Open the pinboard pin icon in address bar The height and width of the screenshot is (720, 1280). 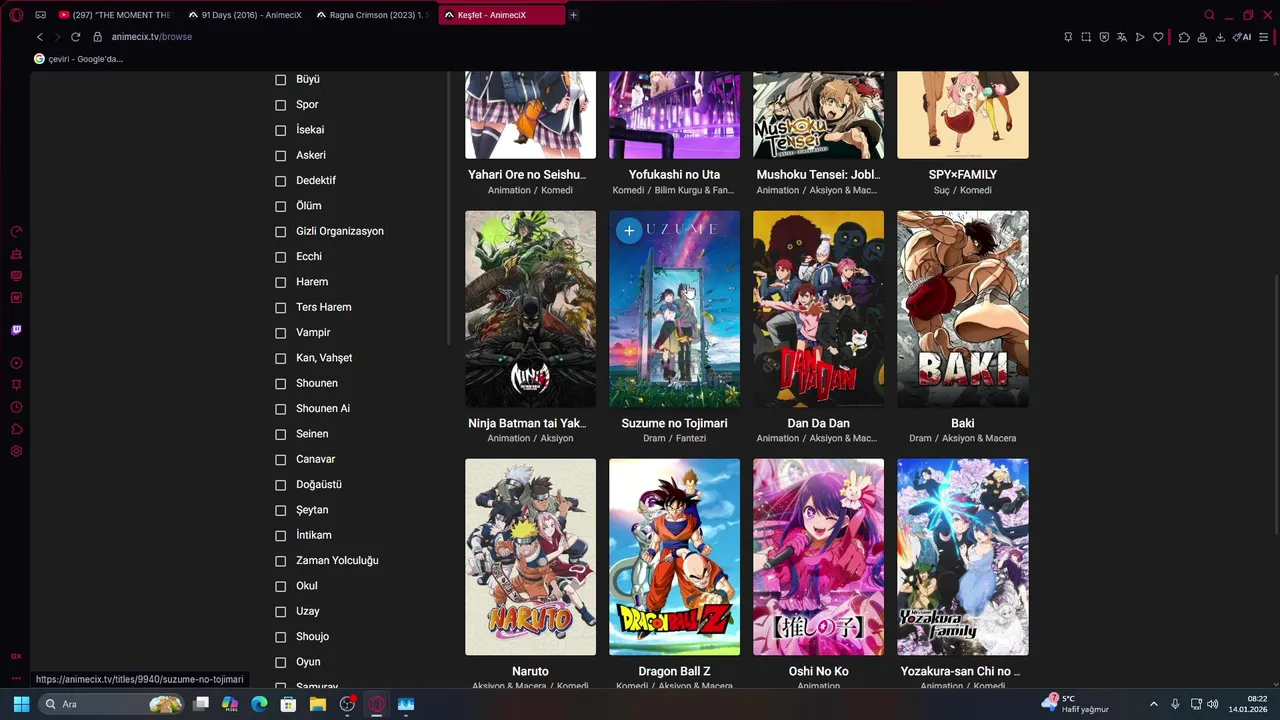tap(1068, 37)
